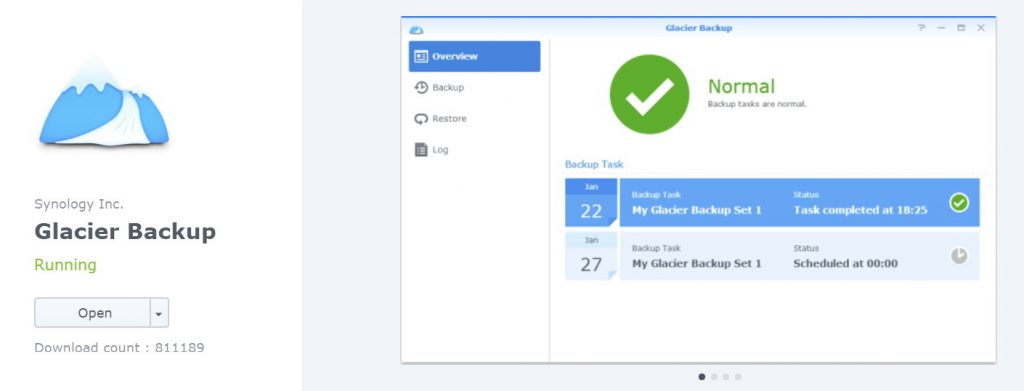Expand the dropdown arrow beside Open
The height and width of the screenshot is (391, 1024).
point(159,313)
